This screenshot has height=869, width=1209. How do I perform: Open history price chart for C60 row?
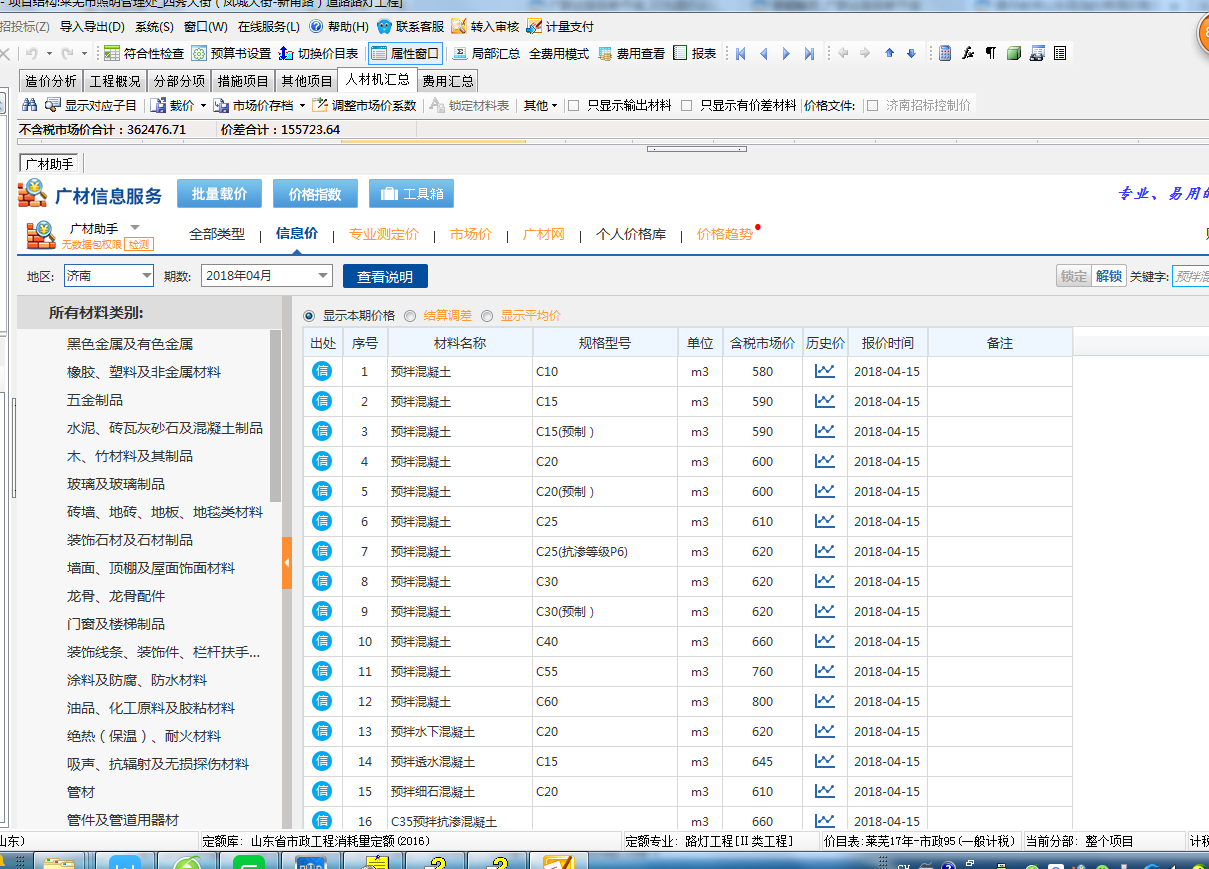coord(825,701)
